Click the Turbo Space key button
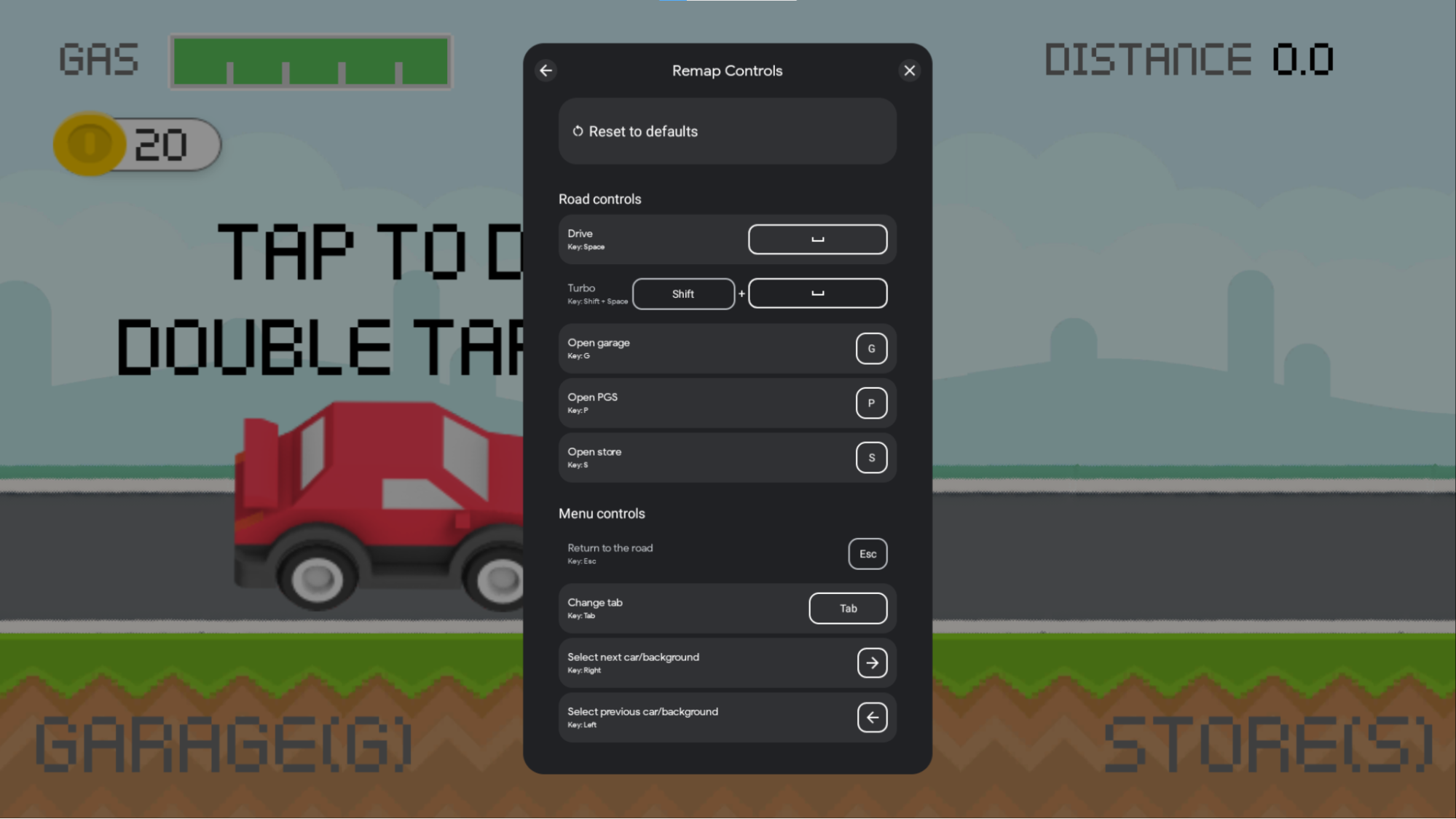 pos(818,293)
